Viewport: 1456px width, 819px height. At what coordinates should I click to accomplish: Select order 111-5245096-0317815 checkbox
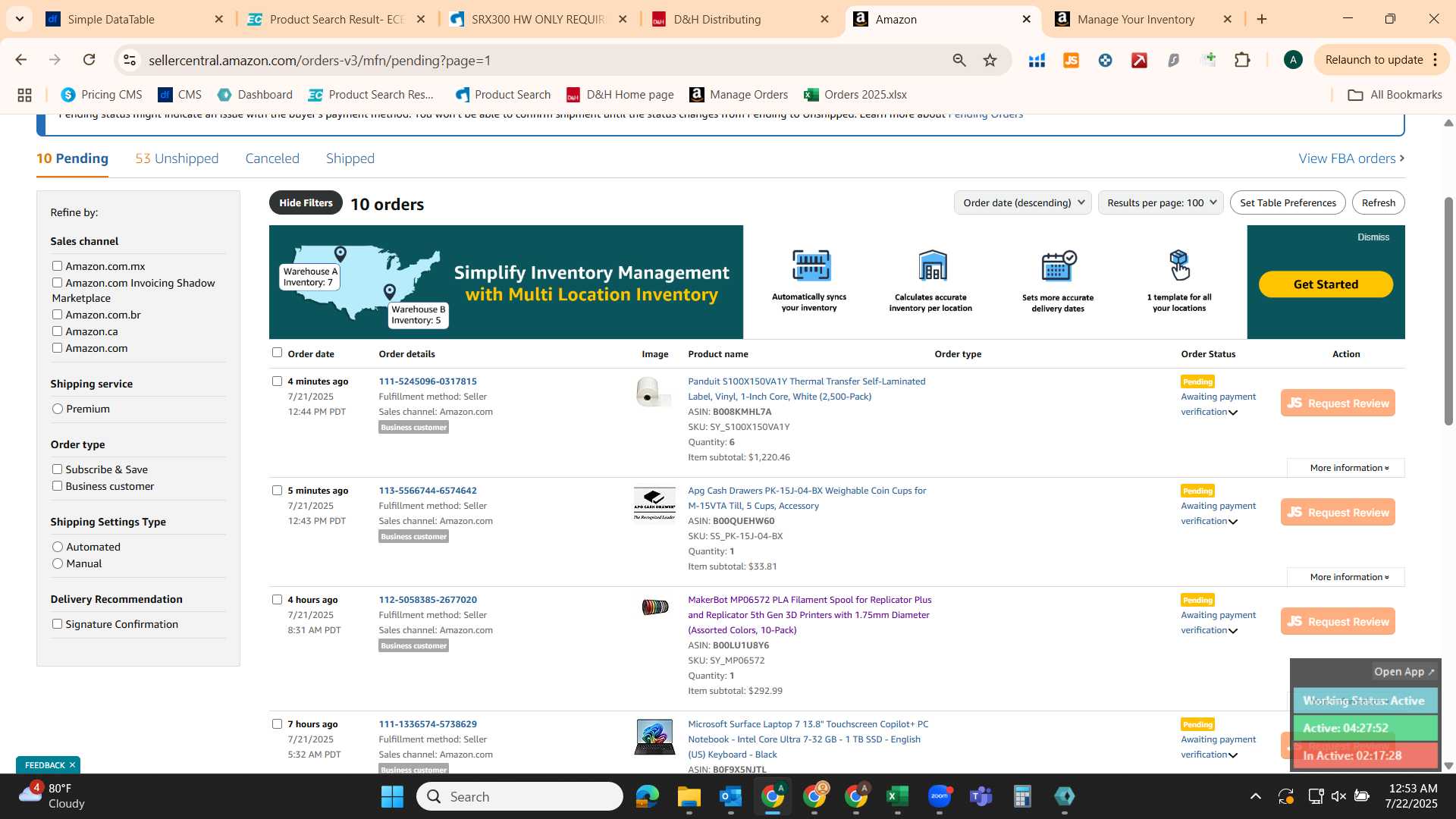tap(277, 381)
